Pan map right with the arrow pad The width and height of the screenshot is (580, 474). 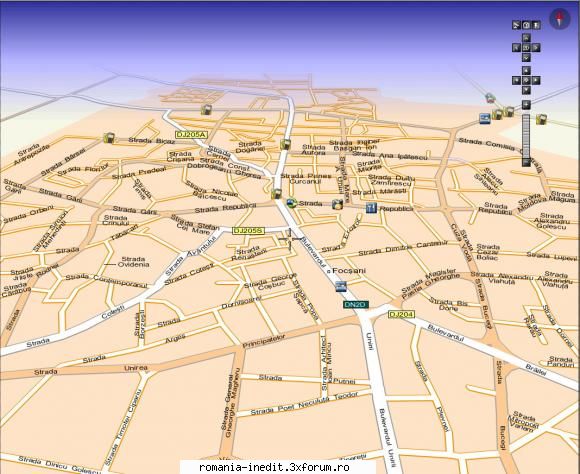point(536,80)
